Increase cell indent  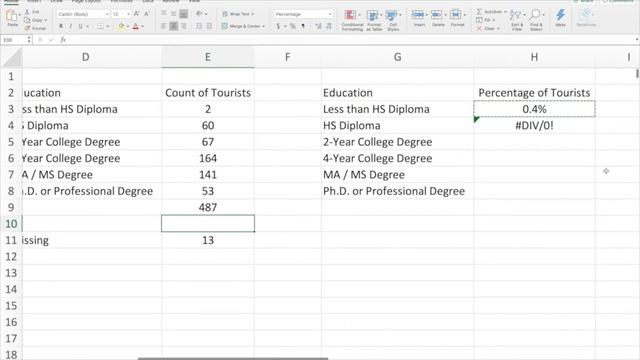tap(209, 26)
